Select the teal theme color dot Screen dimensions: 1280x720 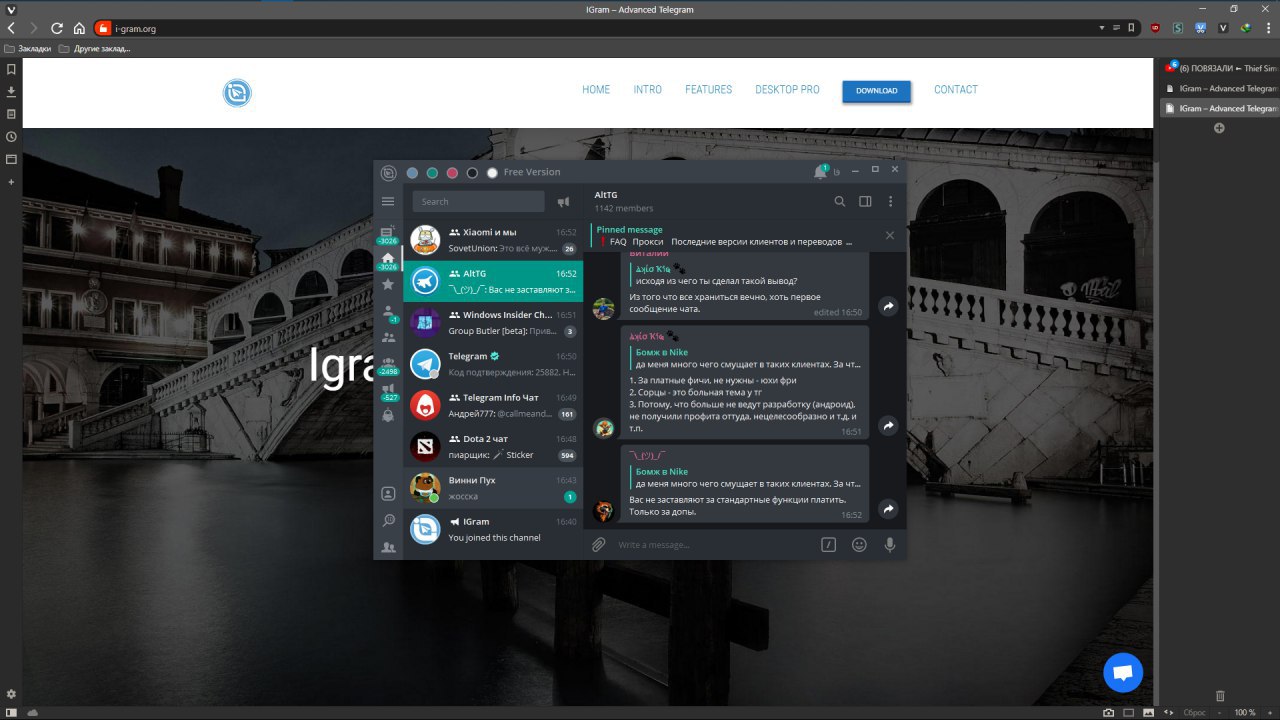tap(432, 173)
